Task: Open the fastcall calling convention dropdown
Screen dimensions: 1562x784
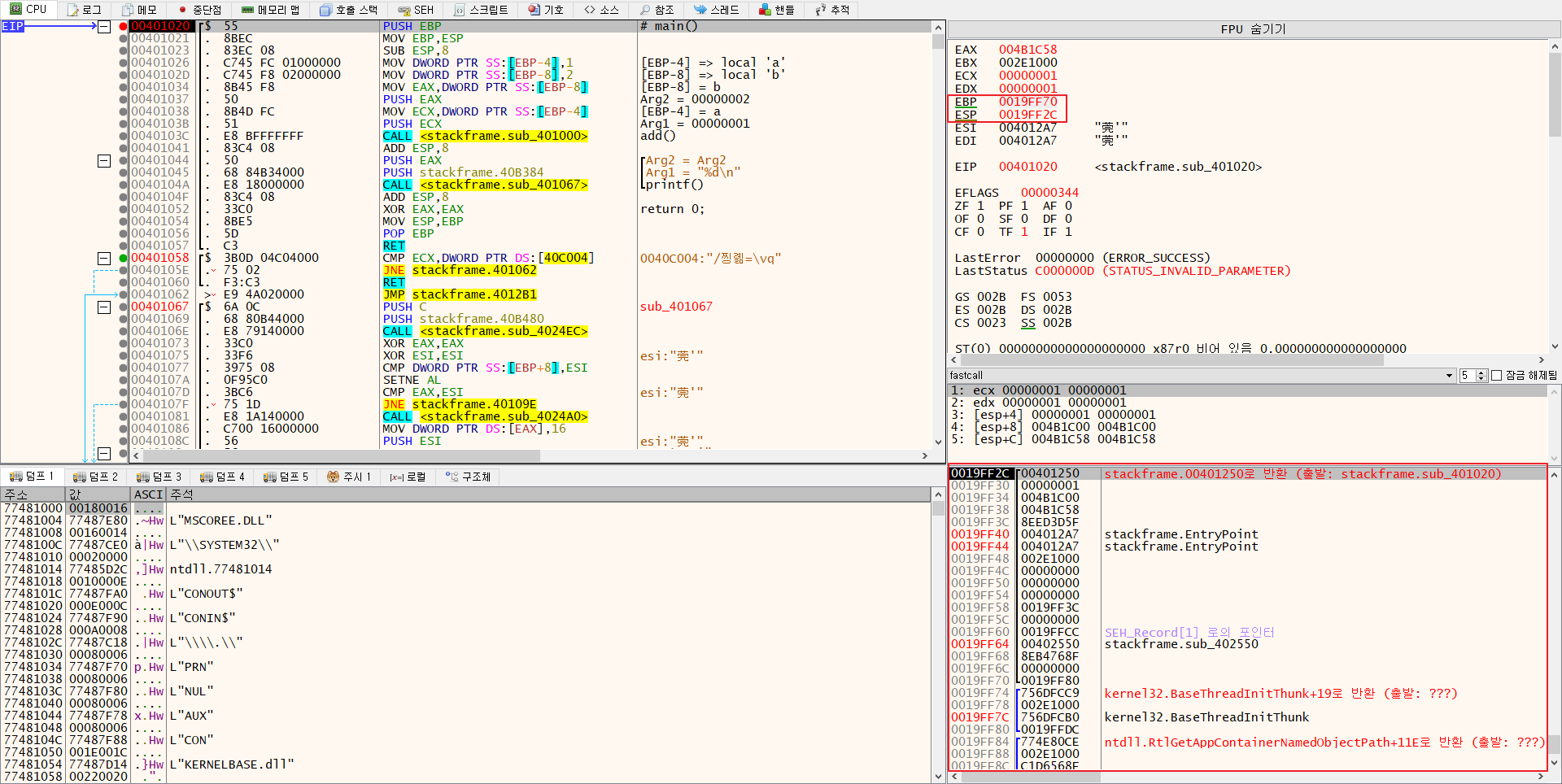Action: (1449, 375)
